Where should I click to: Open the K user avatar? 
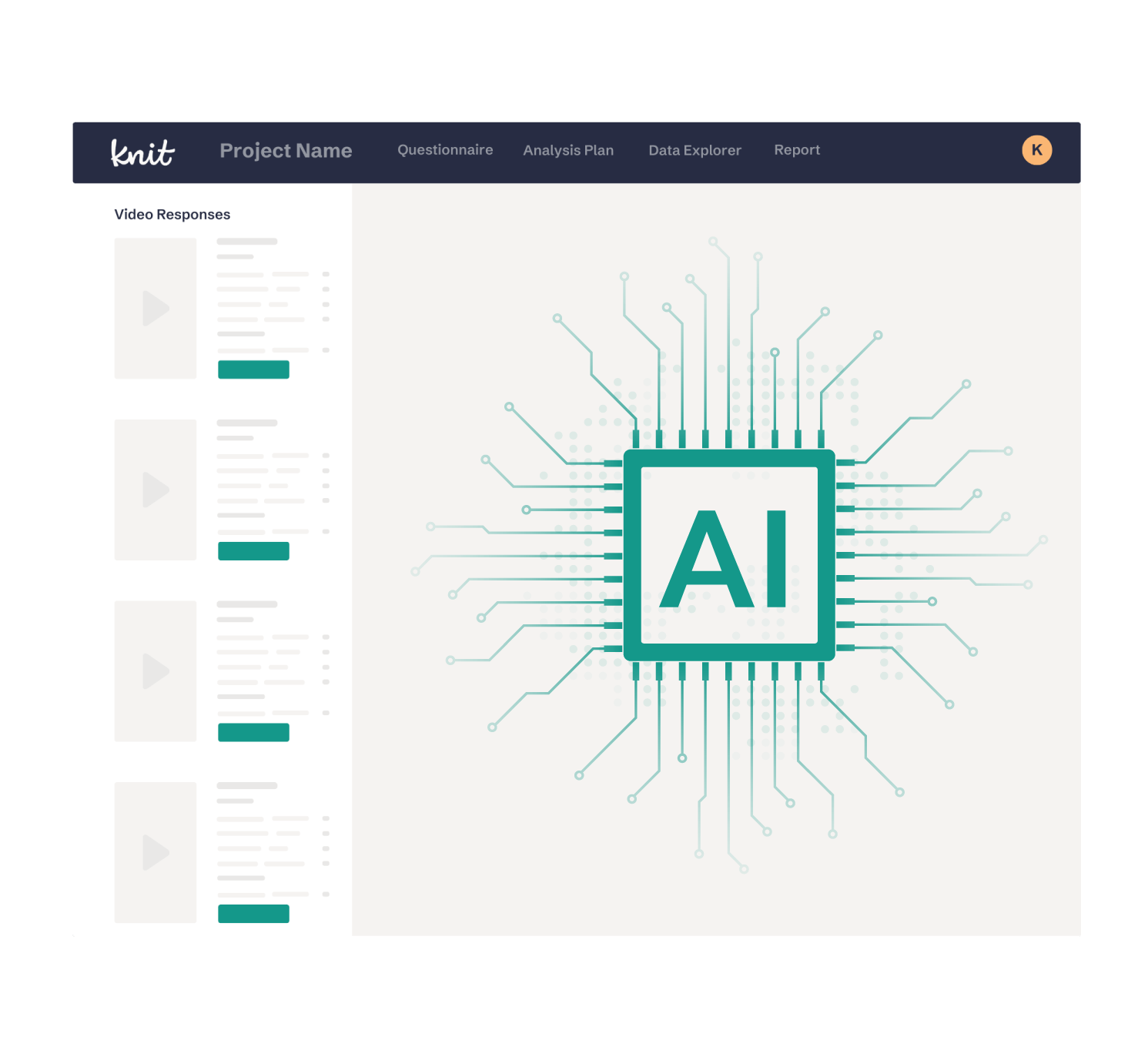point(1036,150)
